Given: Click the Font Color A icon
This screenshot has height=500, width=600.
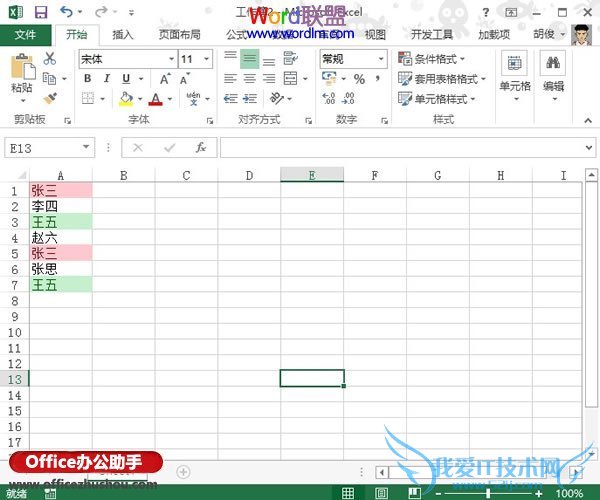Looking at the screenshot, I should coord(155,99).
